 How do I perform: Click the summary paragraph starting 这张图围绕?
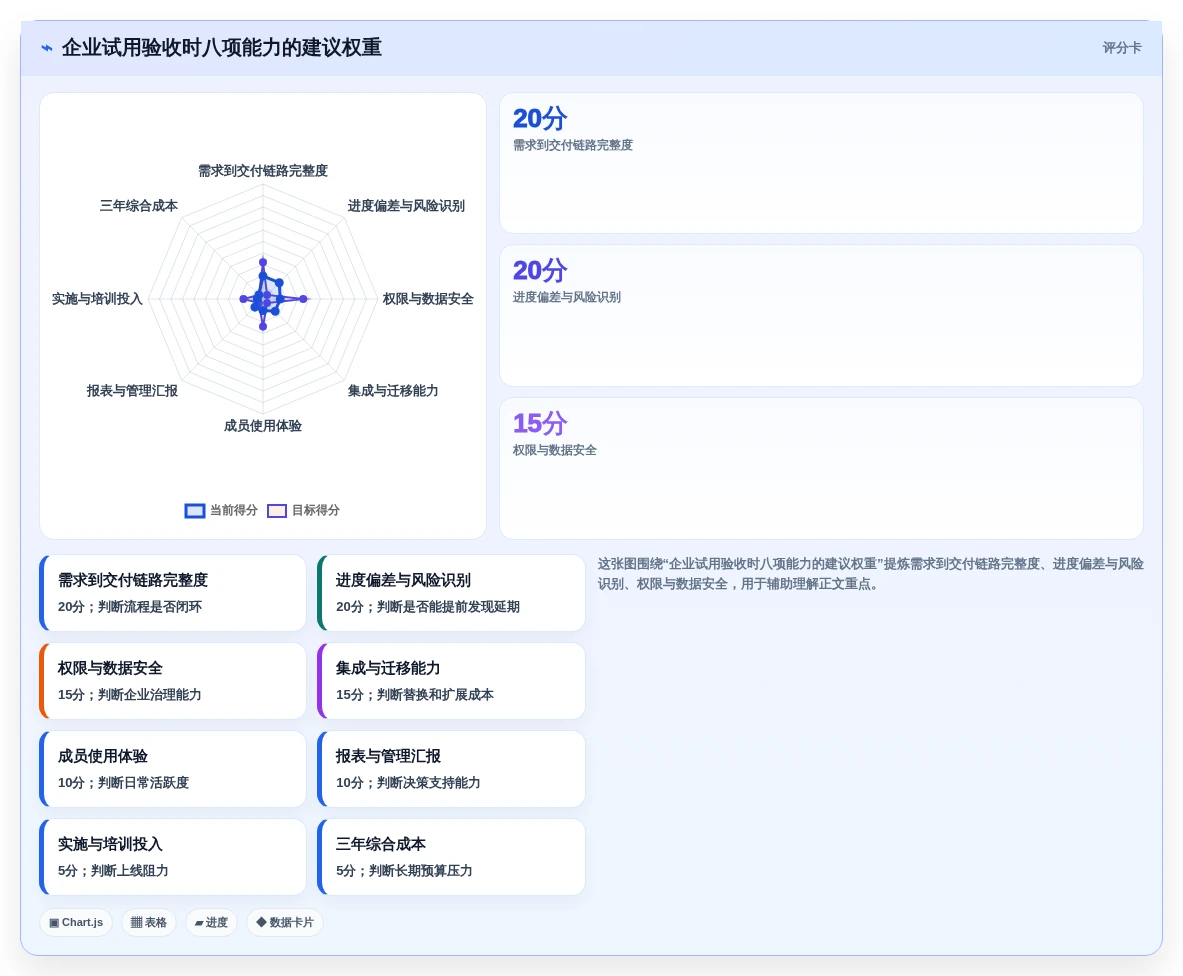click(870, 574)
